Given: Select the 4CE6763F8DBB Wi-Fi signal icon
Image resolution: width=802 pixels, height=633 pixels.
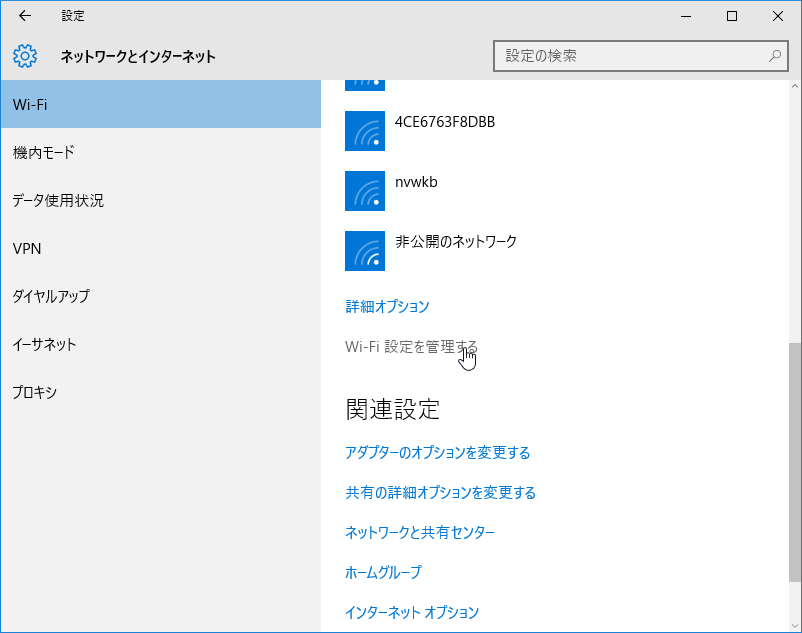Looking at the screenshot, I should [x=365, y=131].
